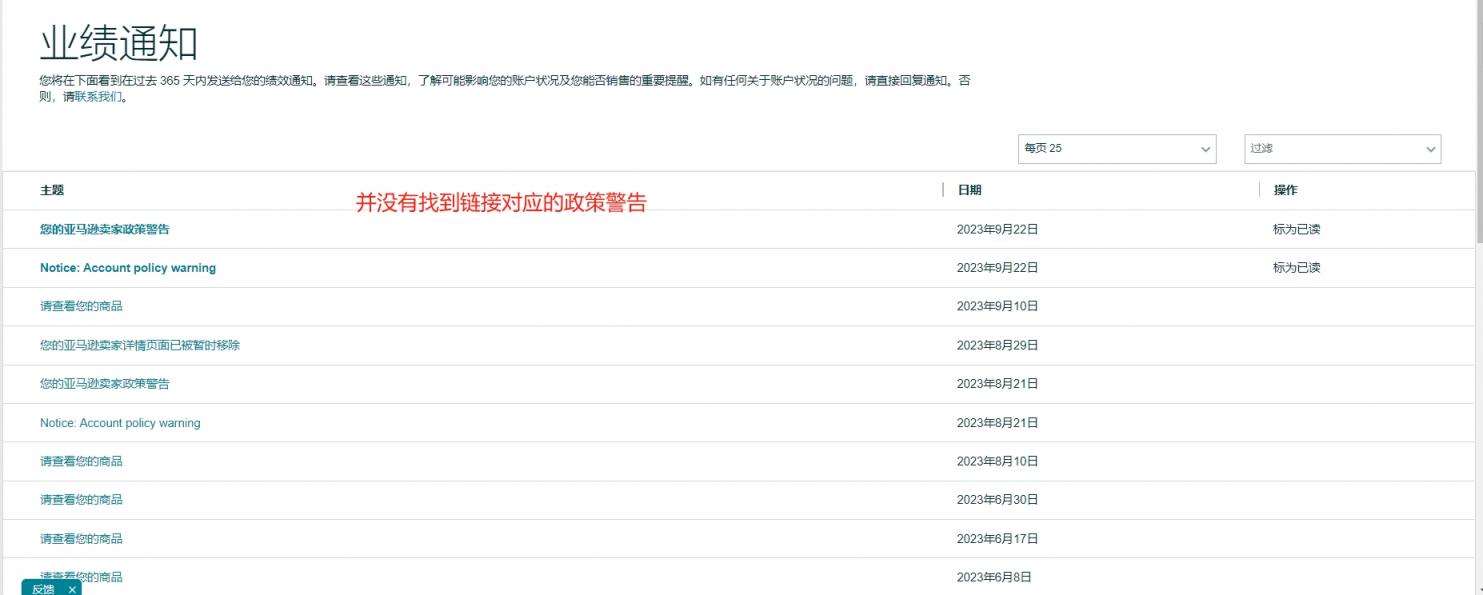This screenshot has width=1483, height=595.
Task: Open the 过滤 filter dropdown
Action: click(1342, 148)
